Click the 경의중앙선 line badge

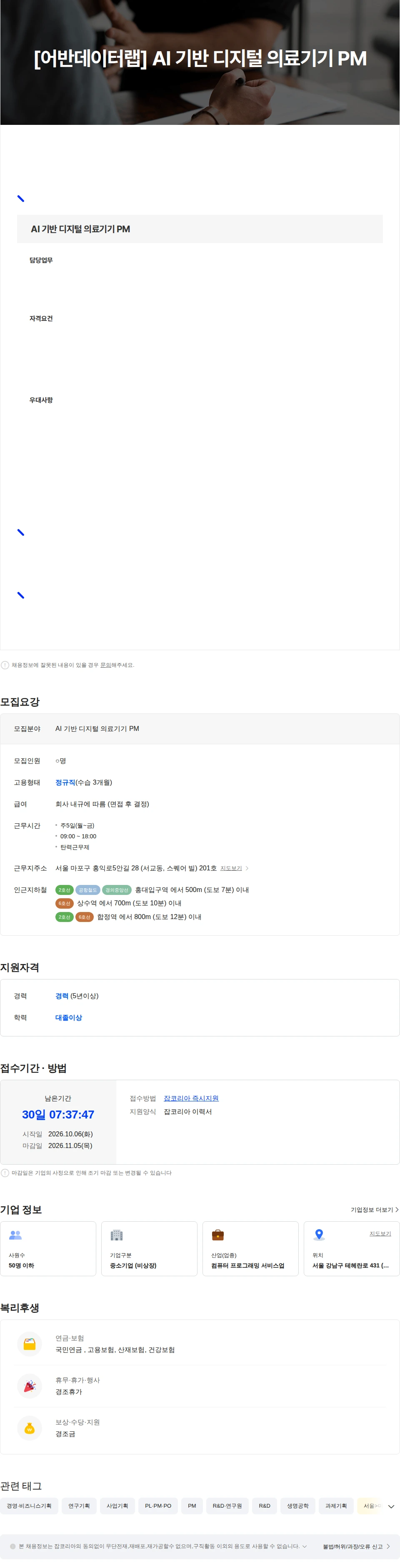[117, 890]
